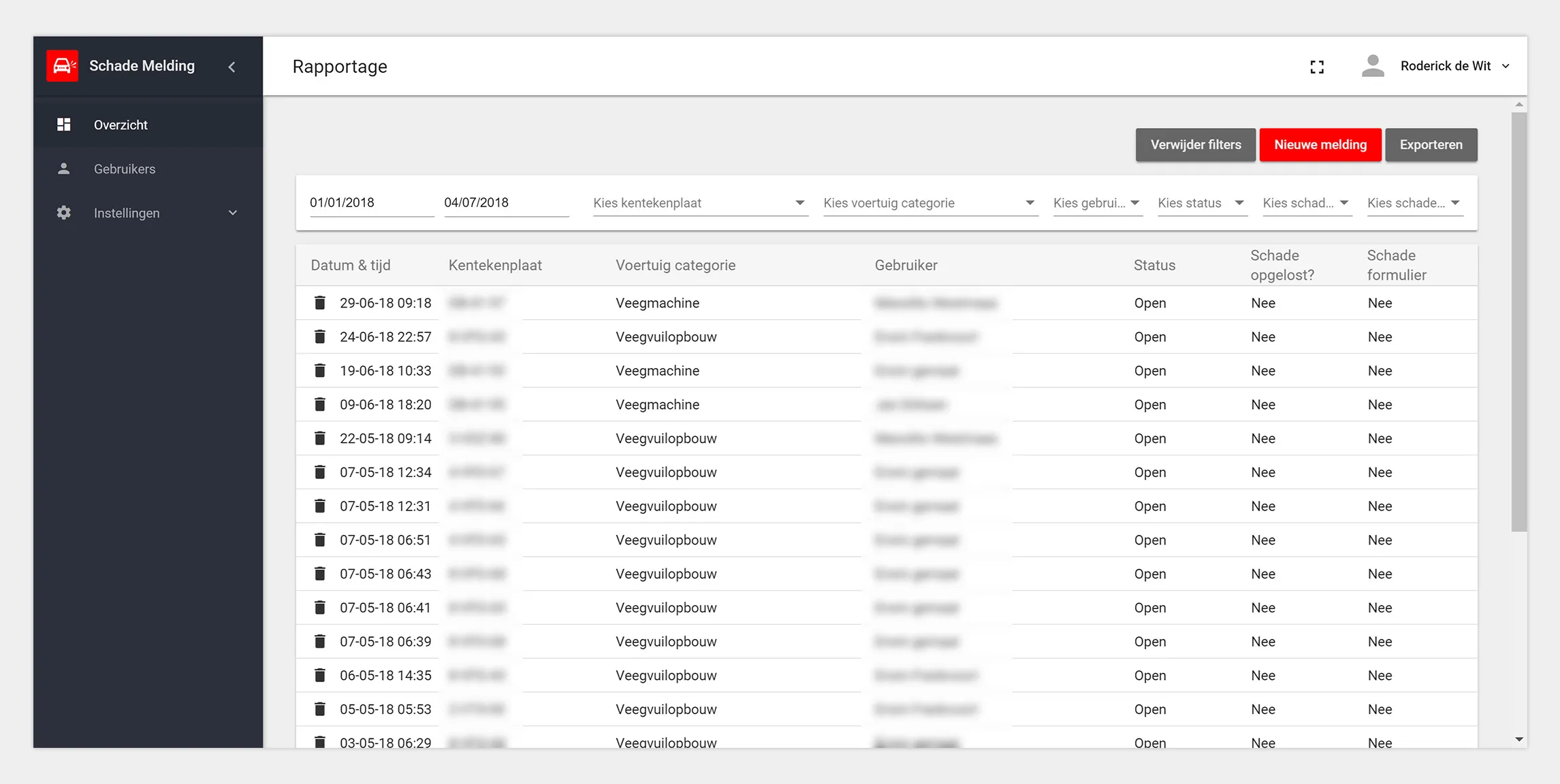Click the Verwijder filters button
This screenshot has width=1560, height=784.
[x=1195, y=145]
